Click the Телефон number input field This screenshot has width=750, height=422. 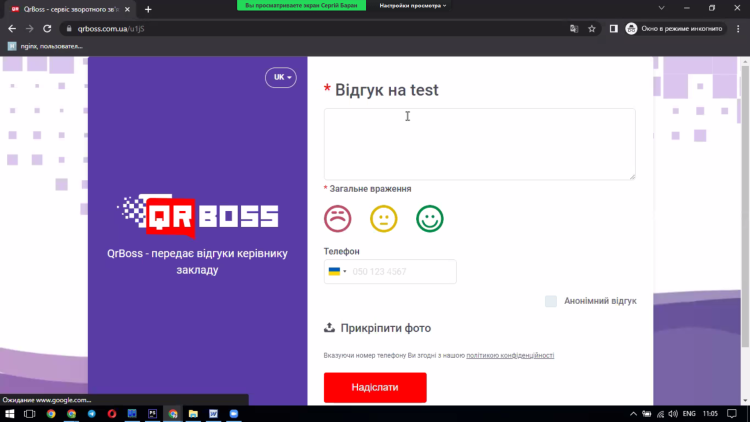402,272
